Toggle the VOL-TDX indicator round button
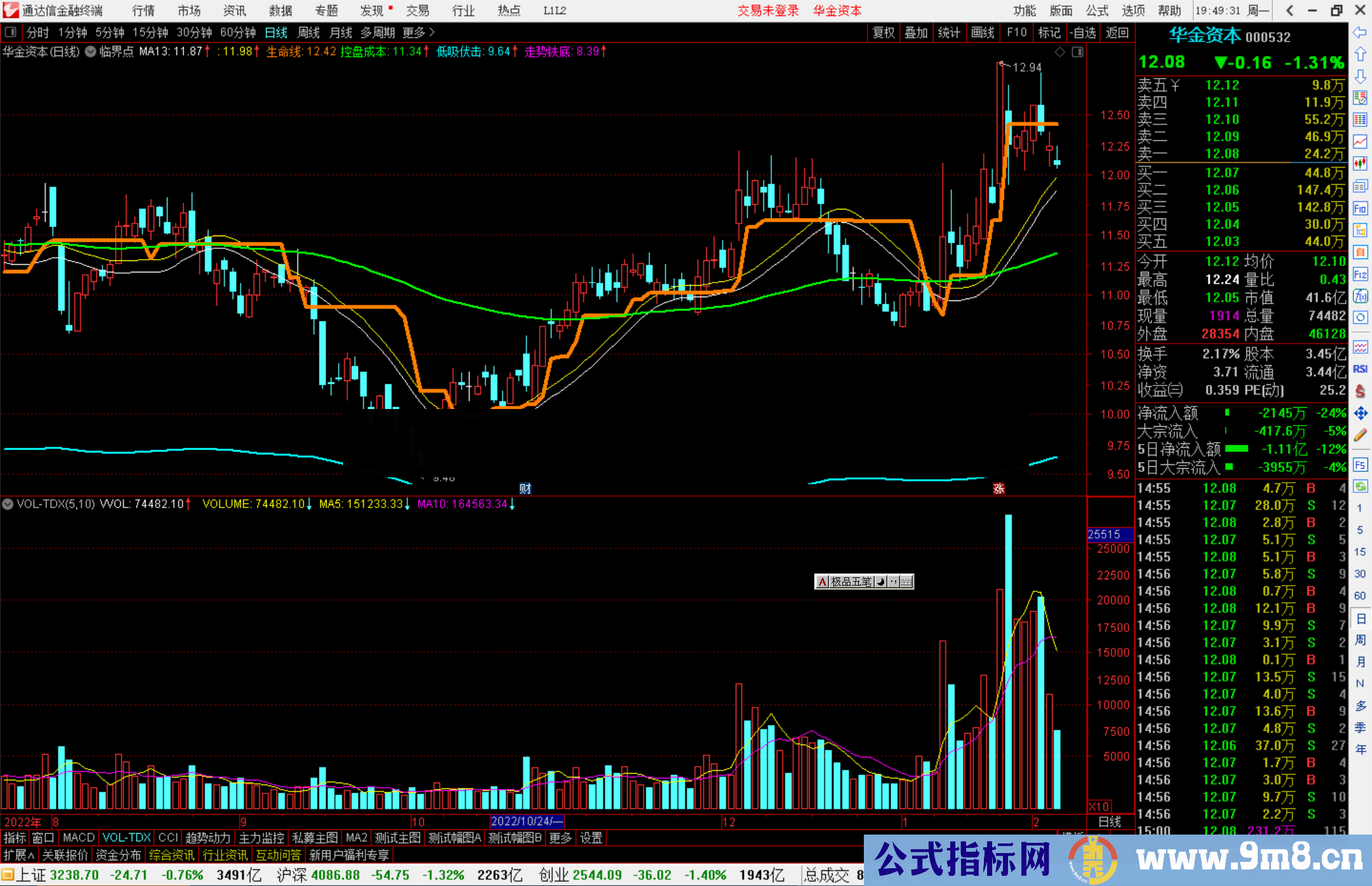 8,504
